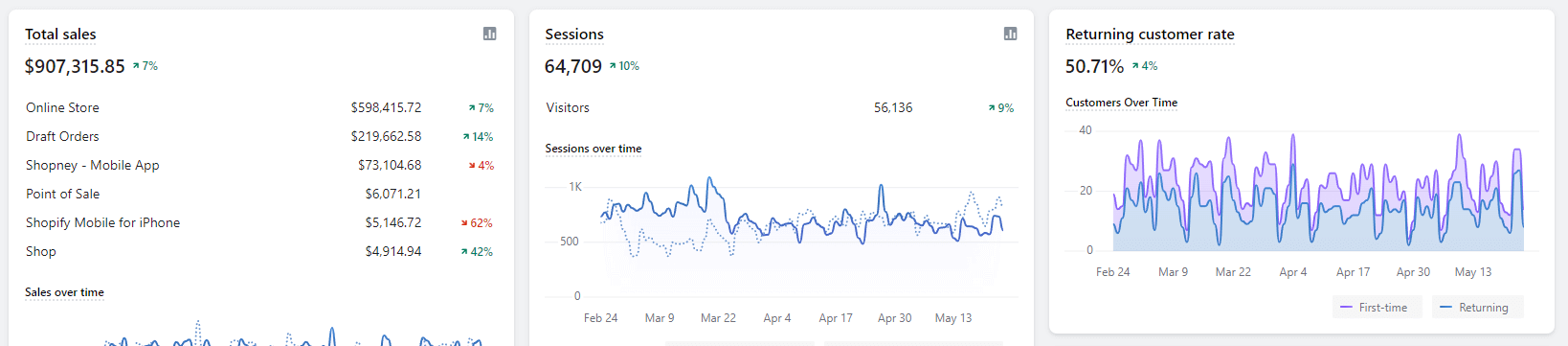Viewport: 1568px width, 346px height.
Task: Click the Customers Over Time area chart
Action: coord(1318,192)
